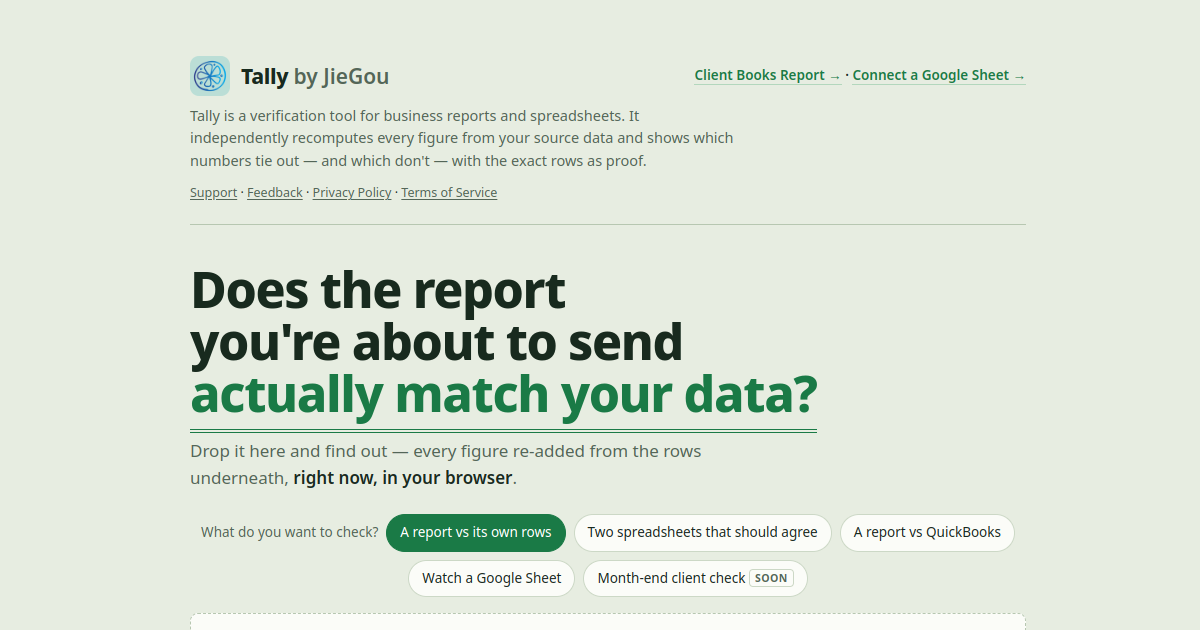1200x630 pixels.
Task: Click the green 'actually match your data?' headline
Action: [503, 395]
